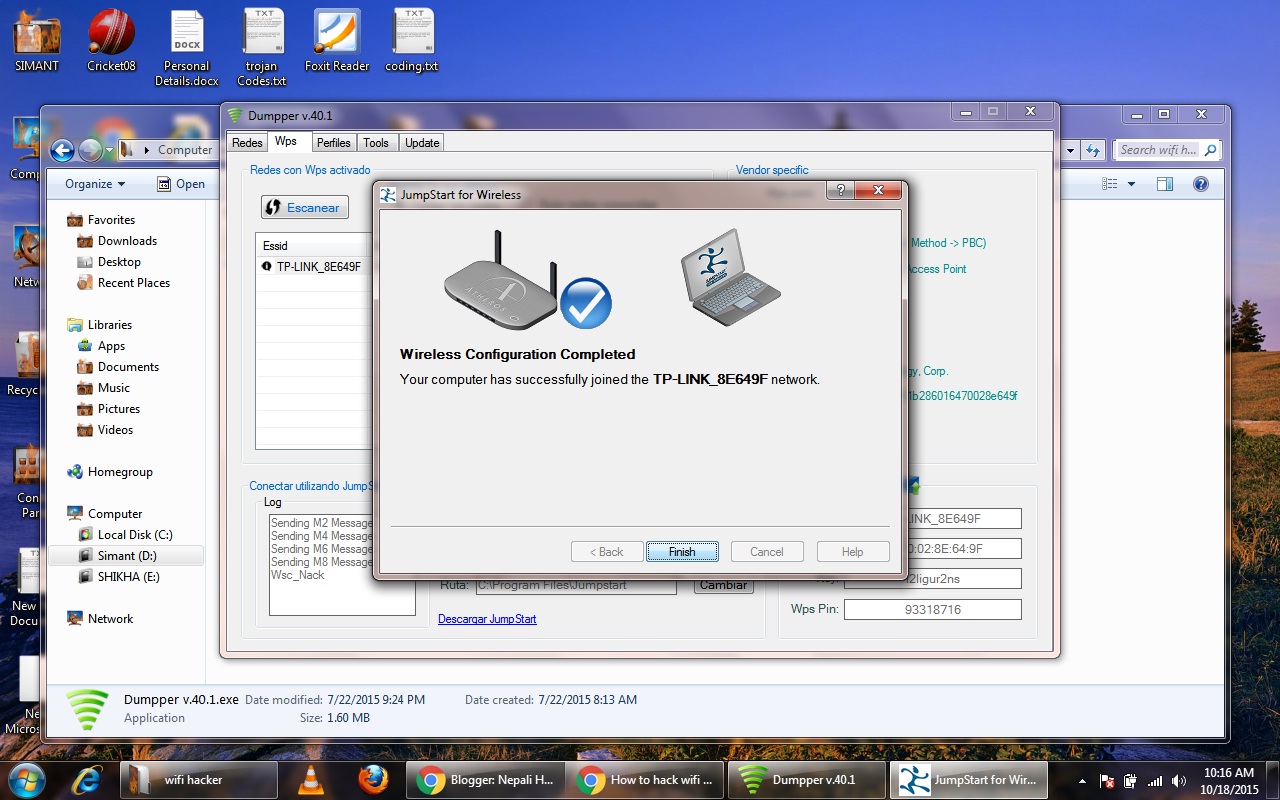Open coding.txt desktop file

412,41
